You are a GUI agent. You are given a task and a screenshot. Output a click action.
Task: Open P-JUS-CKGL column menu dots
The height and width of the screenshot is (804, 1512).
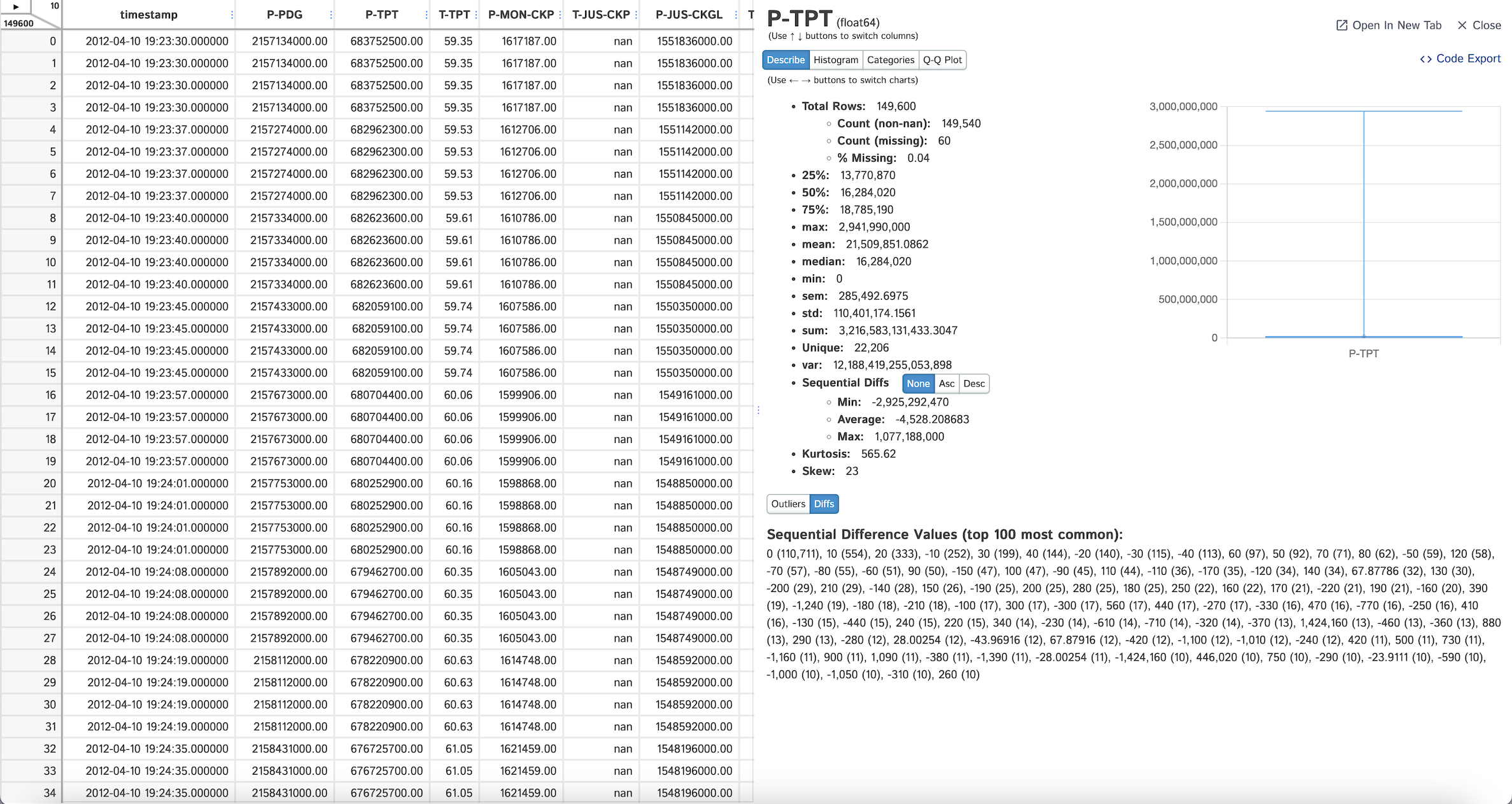(735, 15)
